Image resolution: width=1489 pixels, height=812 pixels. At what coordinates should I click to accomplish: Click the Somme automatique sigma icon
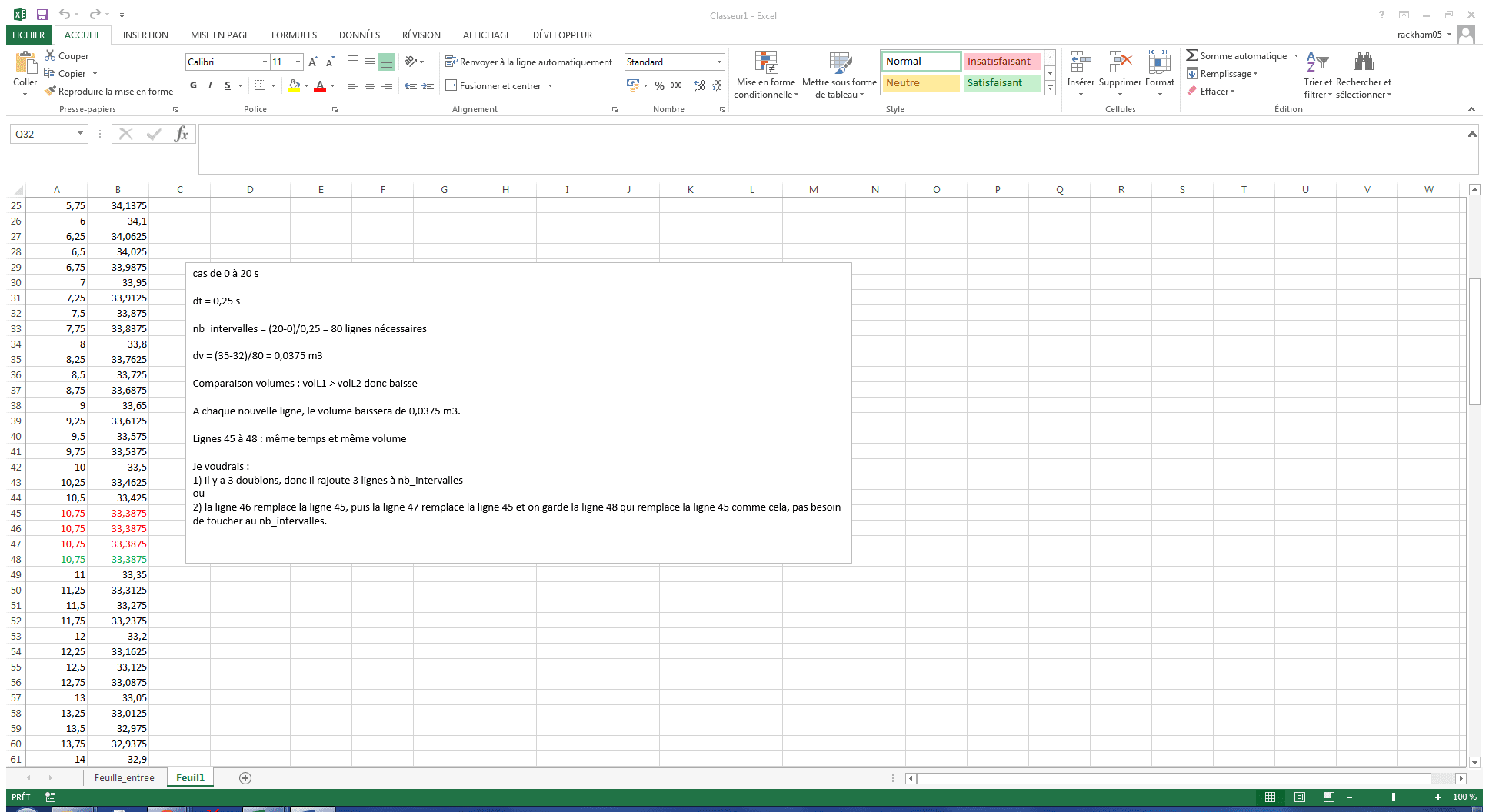click(x=1191, y=55)
